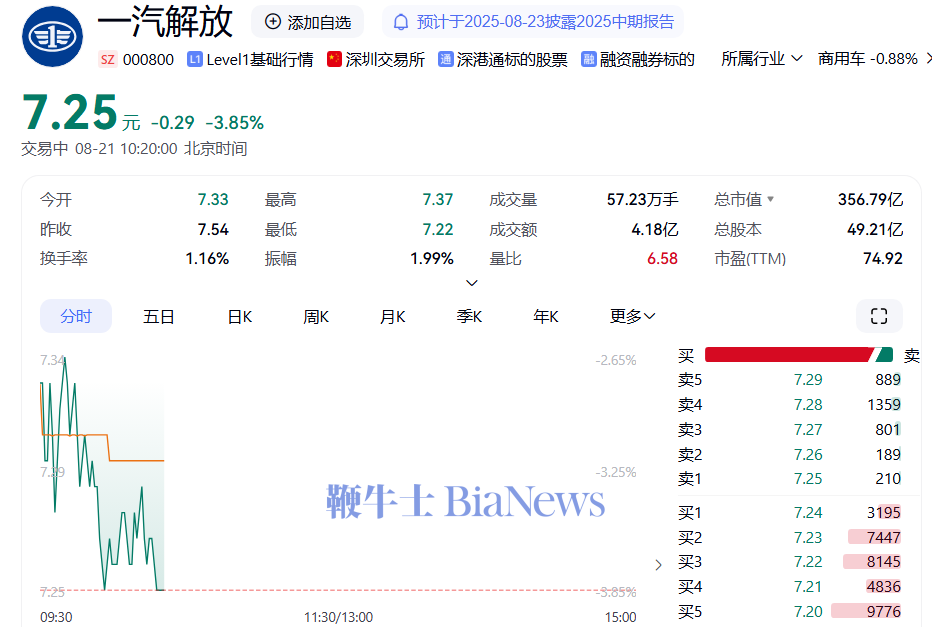
Task: Click the stock code 000800
Action: click(x=148, y=59)
